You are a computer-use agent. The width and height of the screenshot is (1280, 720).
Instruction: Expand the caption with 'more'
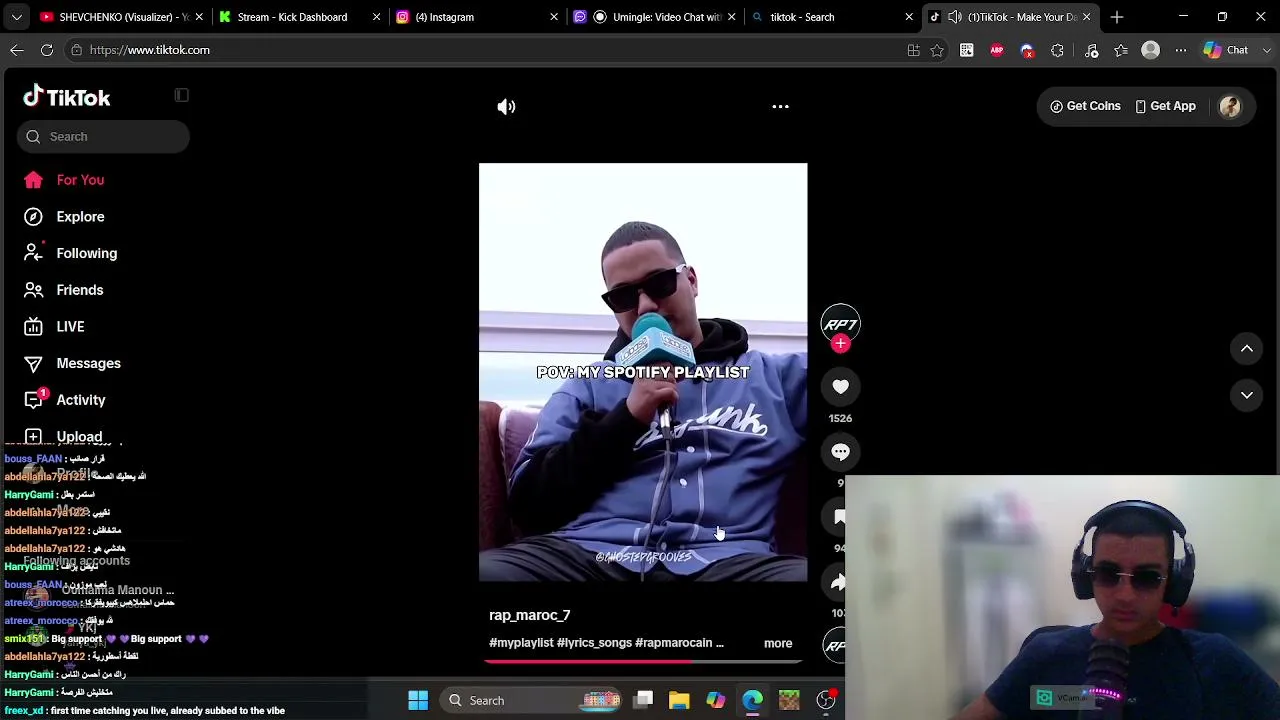(778, 643)
